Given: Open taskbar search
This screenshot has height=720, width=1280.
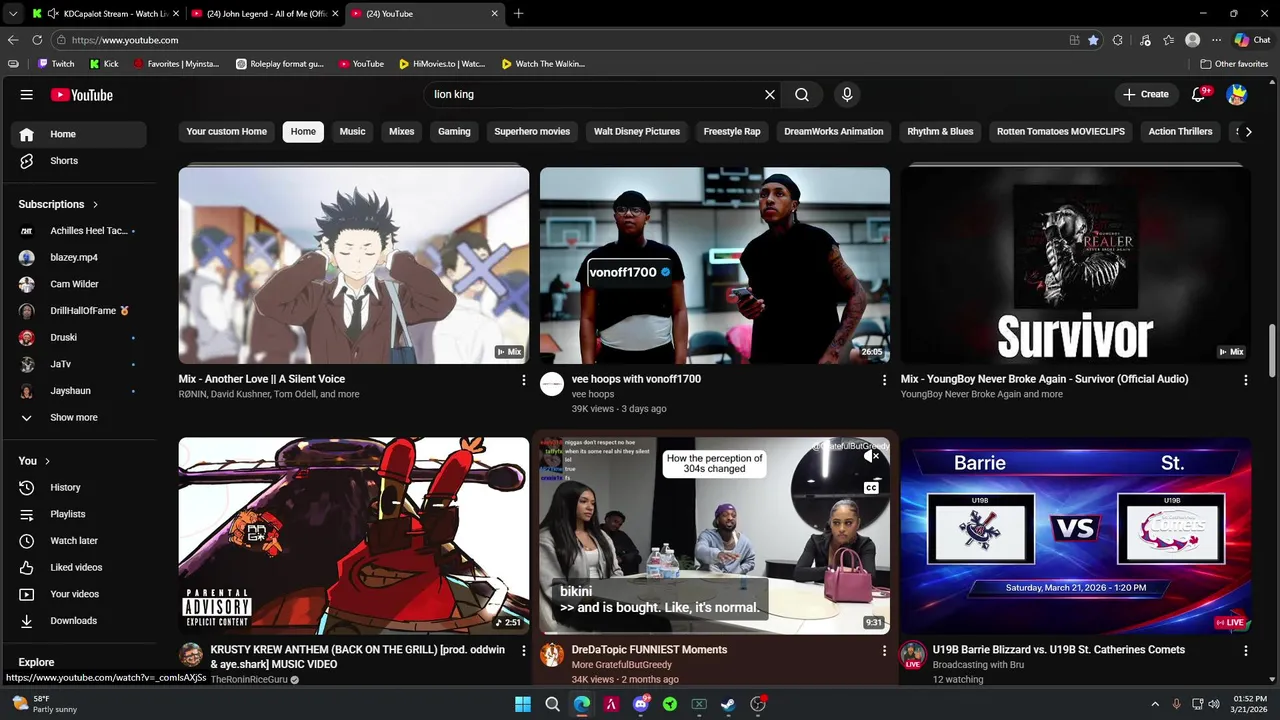Looking at the screenshot, I should point(552,704).
